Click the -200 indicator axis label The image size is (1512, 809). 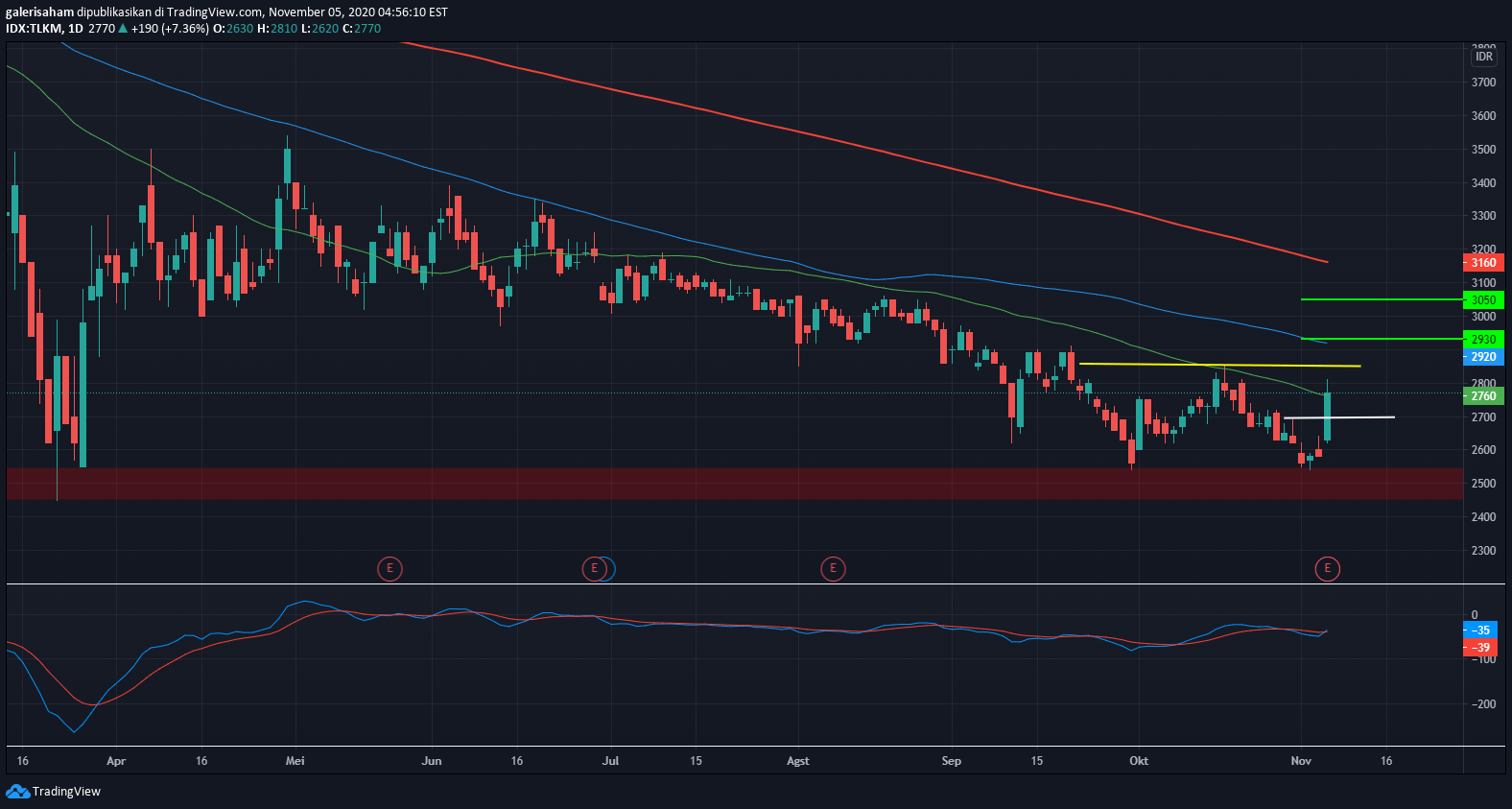(x=1481, y=704)
